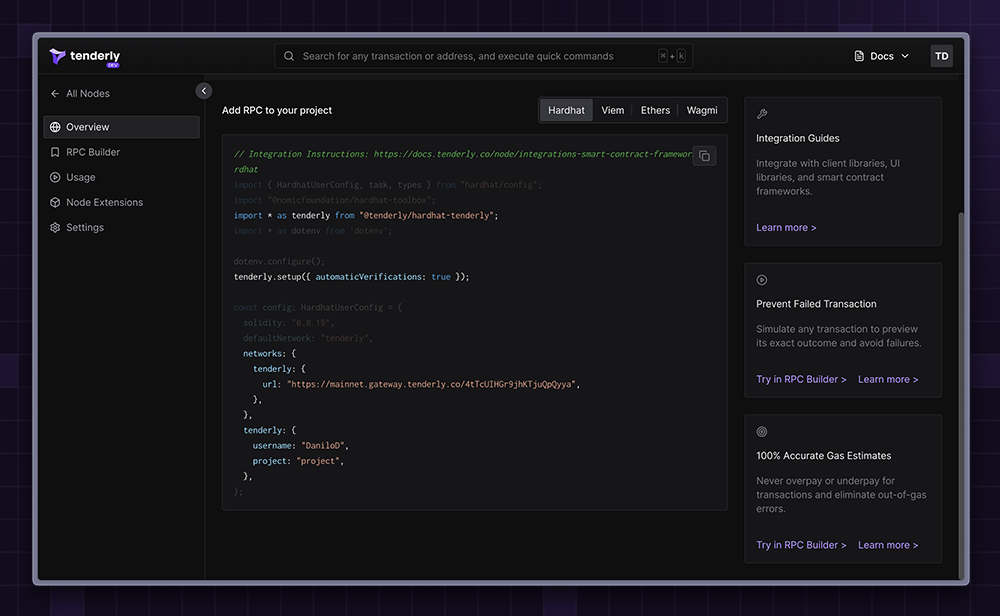Focus the transaction or address search field

(483, 56)
